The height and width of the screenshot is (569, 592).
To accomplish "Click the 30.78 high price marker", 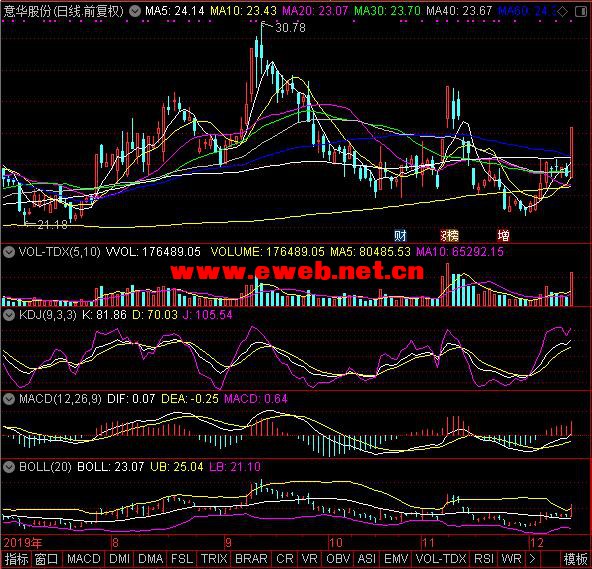I will (290, 28).
